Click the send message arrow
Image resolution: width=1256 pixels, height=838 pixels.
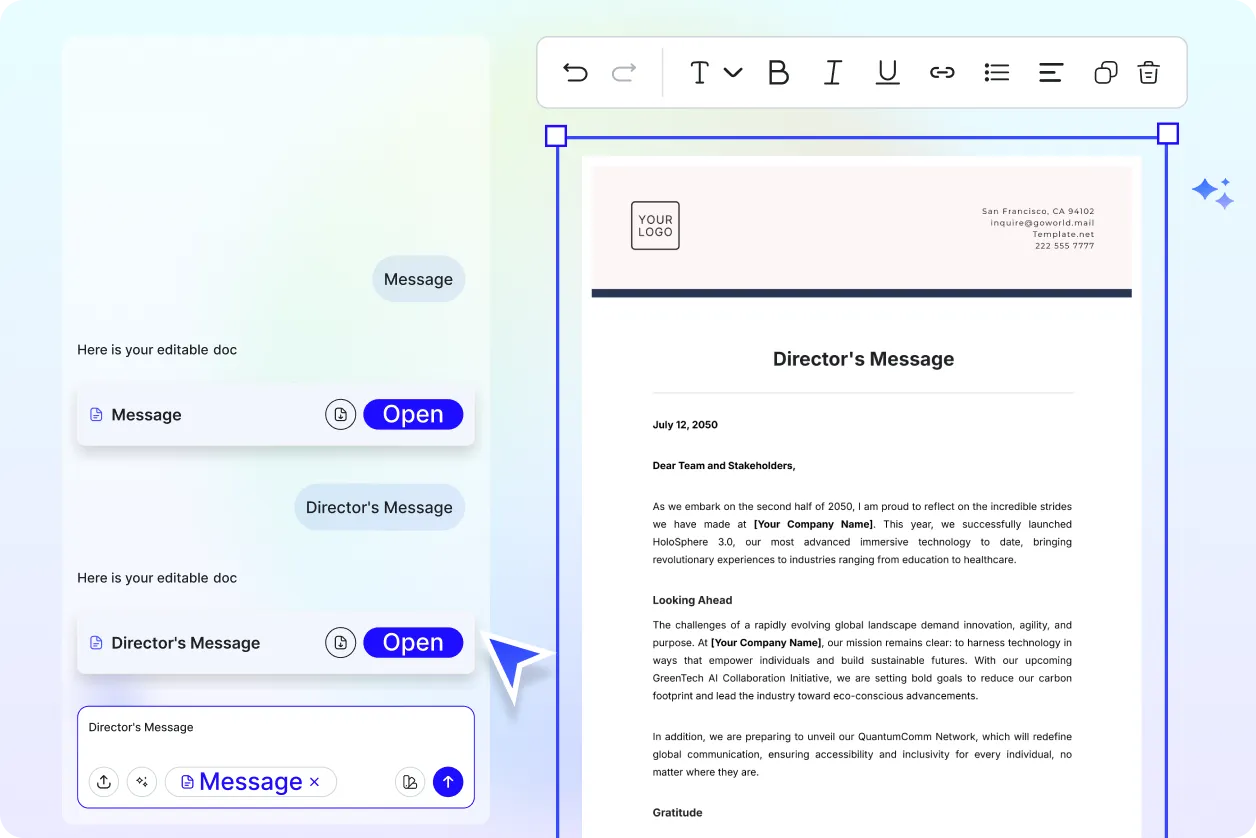448,782
